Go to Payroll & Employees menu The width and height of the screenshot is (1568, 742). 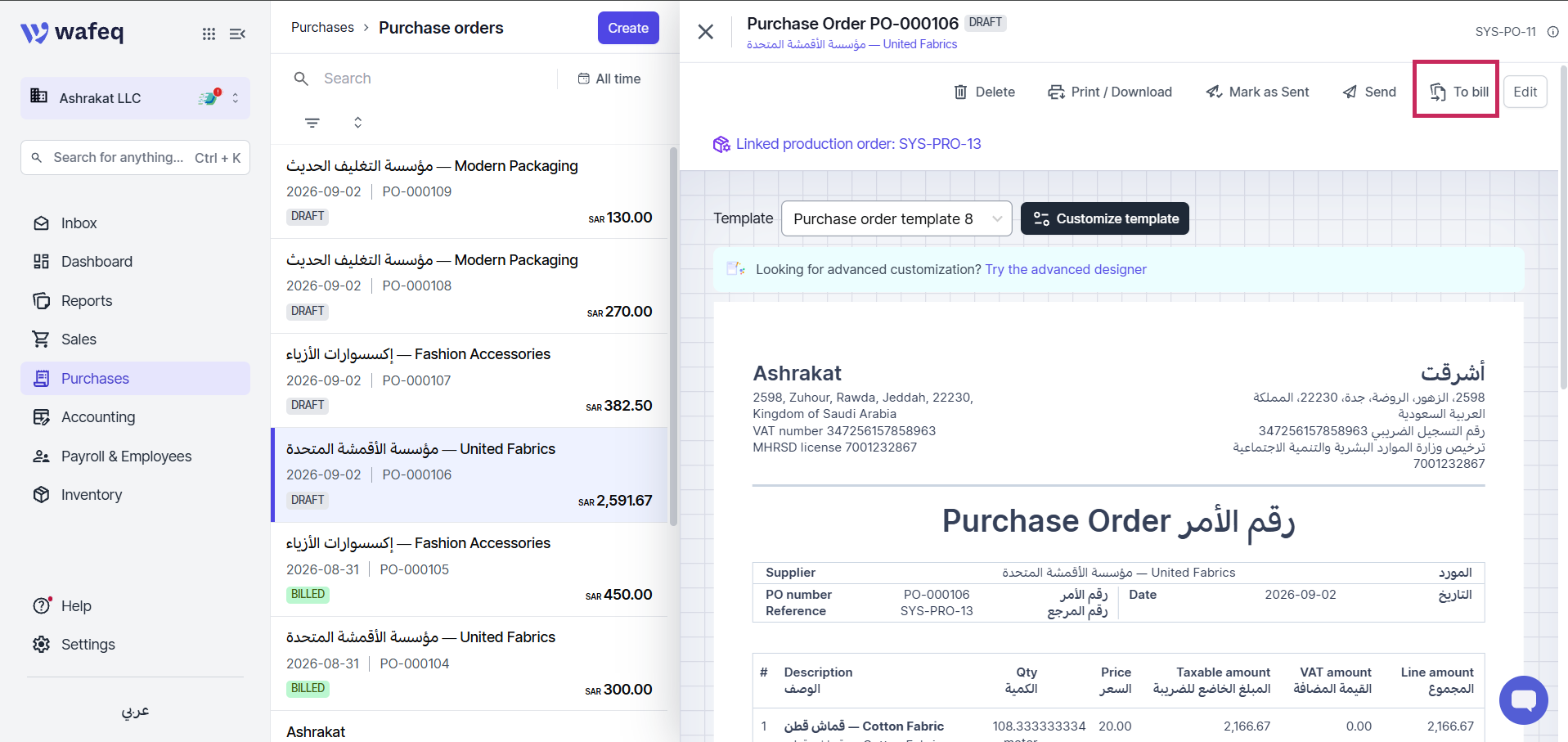pyautogui.click(x=126, y=456)
